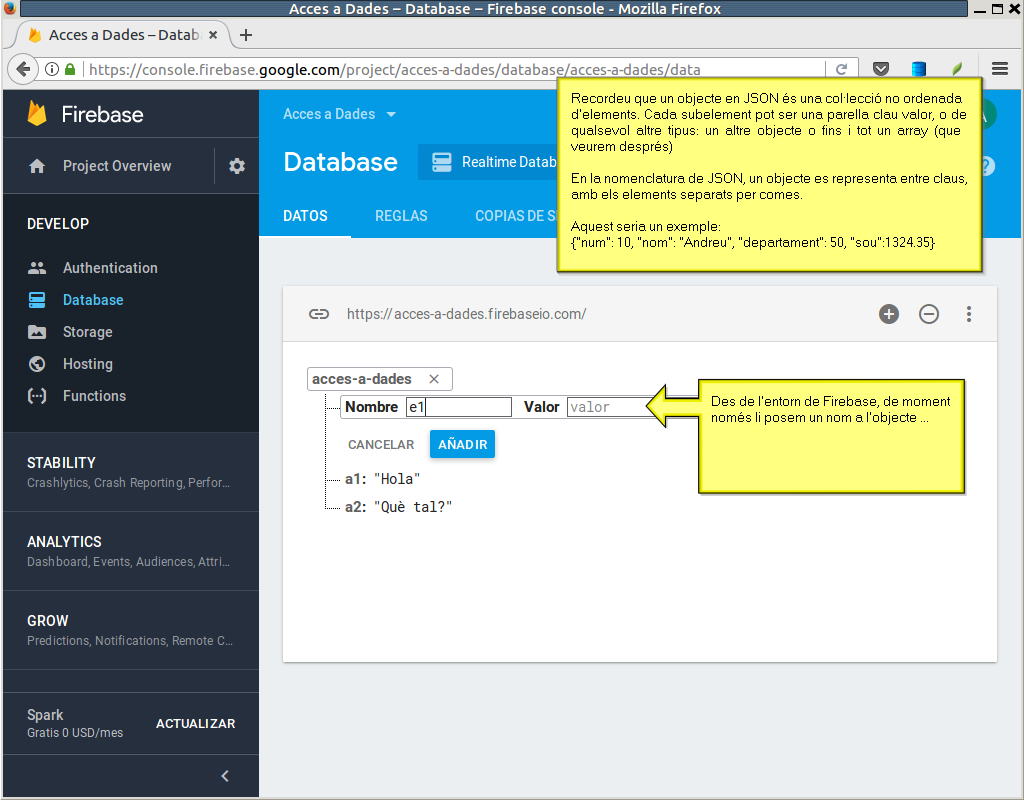The image size is (1024, 800).
Task: Switch to the COPIAS DE SEGURIDAD tab
Action: click(516, 216)
